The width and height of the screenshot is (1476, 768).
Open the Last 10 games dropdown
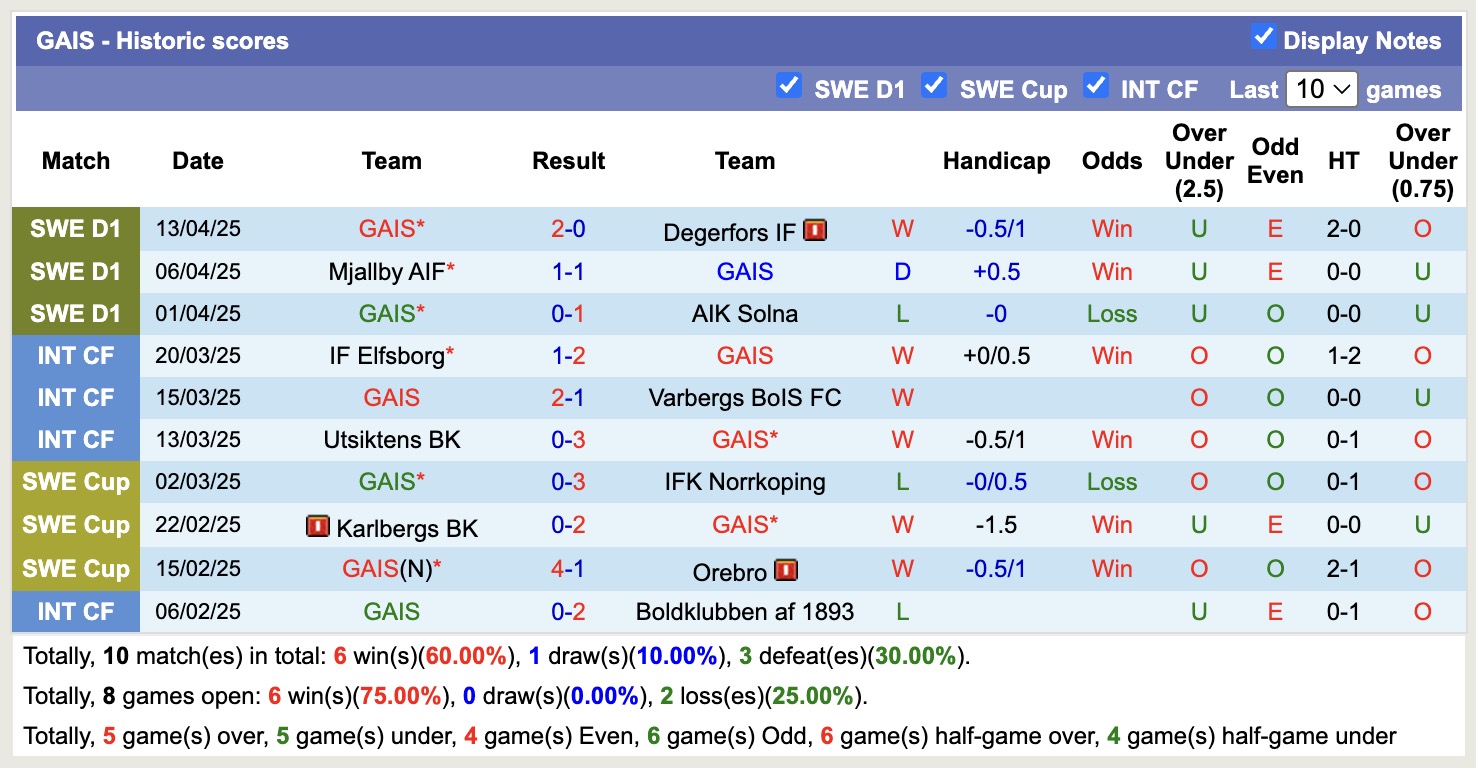click(x=1321, y=89)
